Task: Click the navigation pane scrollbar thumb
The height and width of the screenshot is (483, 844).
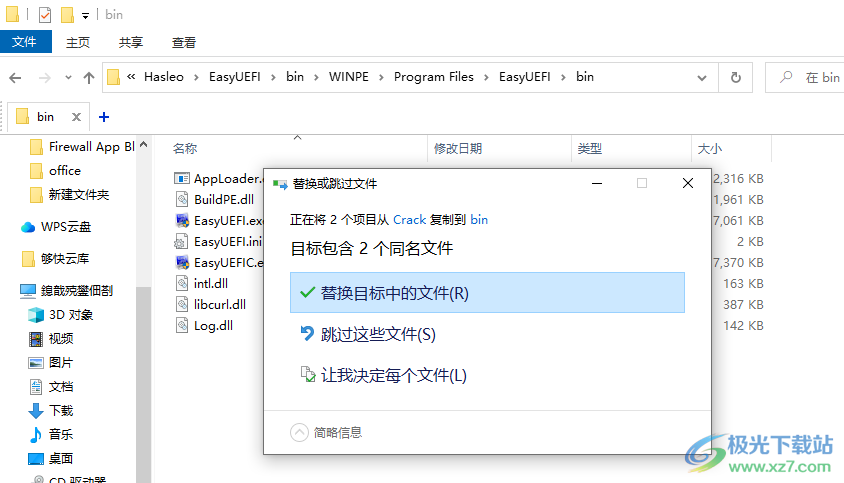Action: 143,385
